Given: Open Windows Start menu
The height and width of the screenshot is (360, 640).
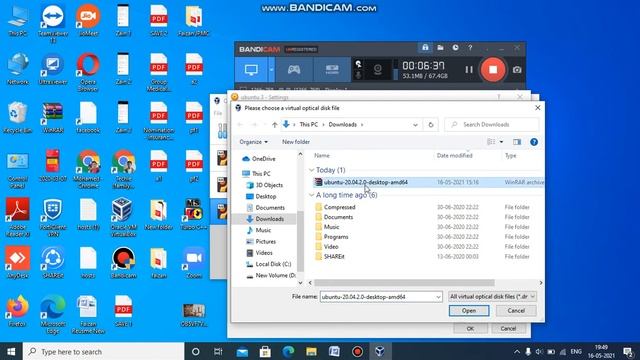Looking at the screenshot, I should pyautogui.click(x=11, y=351).
